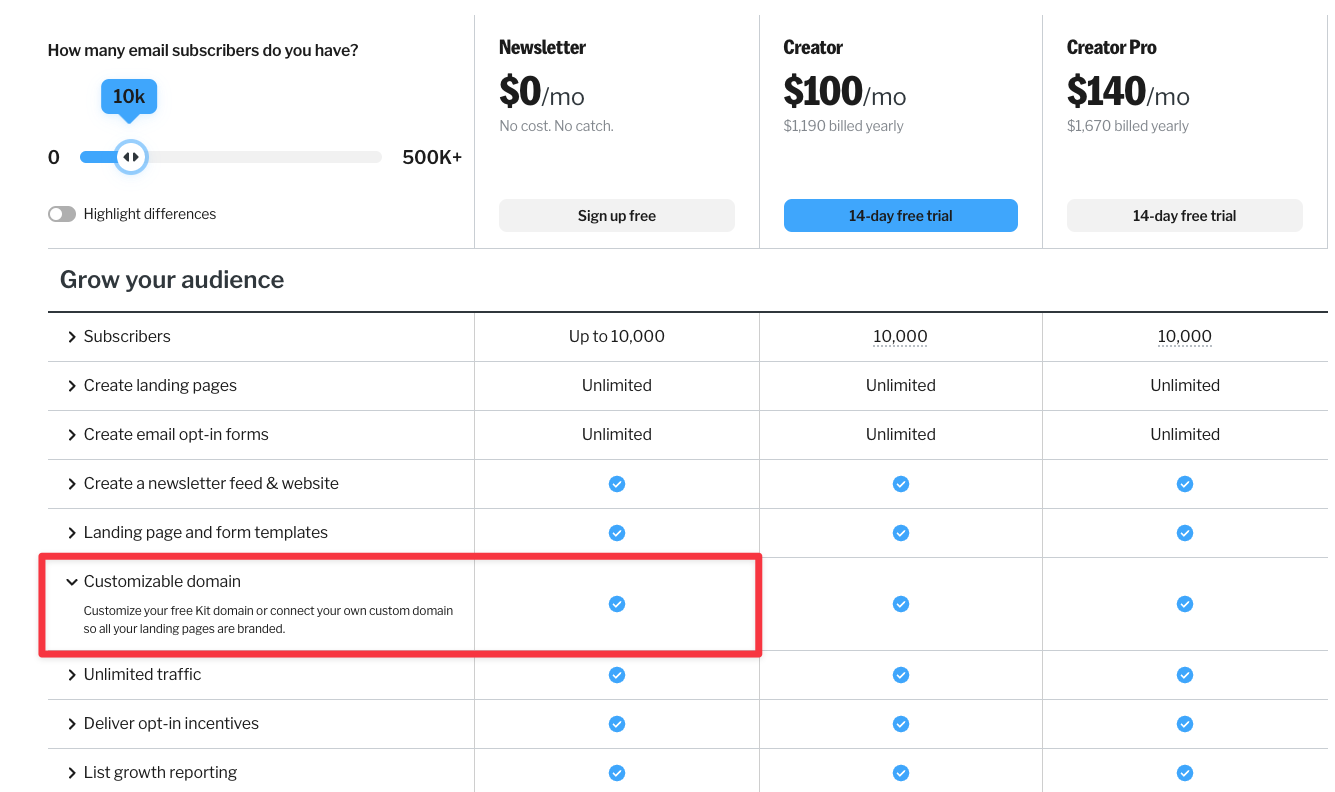The height and width of the screenshot is (792, 1335).
Task: Click the Newsletter checkmark for Landing page and form templates
Action: coord(617,533)
